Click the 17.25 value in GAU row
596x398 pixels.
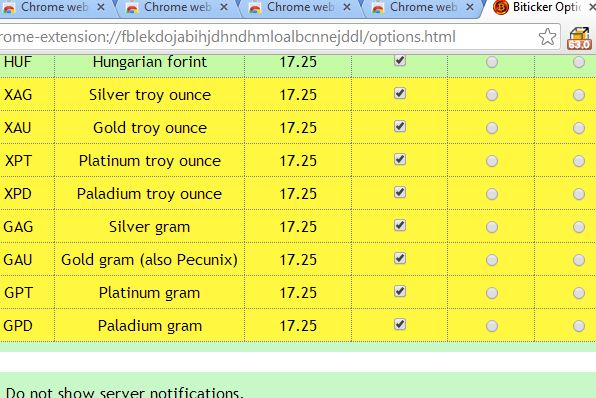coord(298,260)
